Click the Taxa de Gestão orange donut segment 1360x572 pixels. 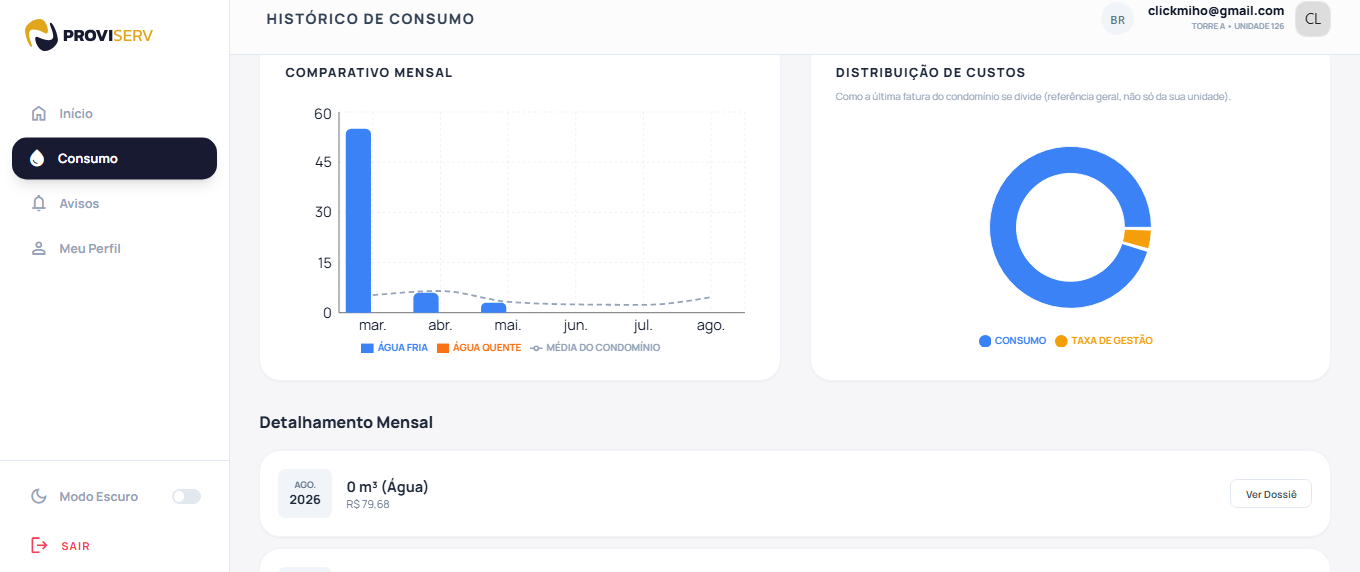pos(1137,238)
